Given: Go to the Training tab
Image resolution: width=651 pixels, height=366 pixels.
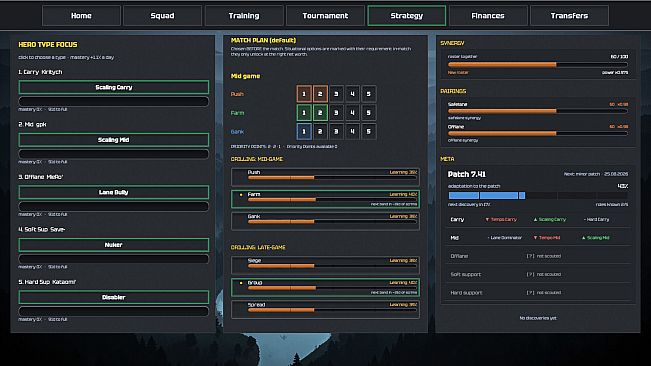Looking at the screenshot, I should coord(244,16).
